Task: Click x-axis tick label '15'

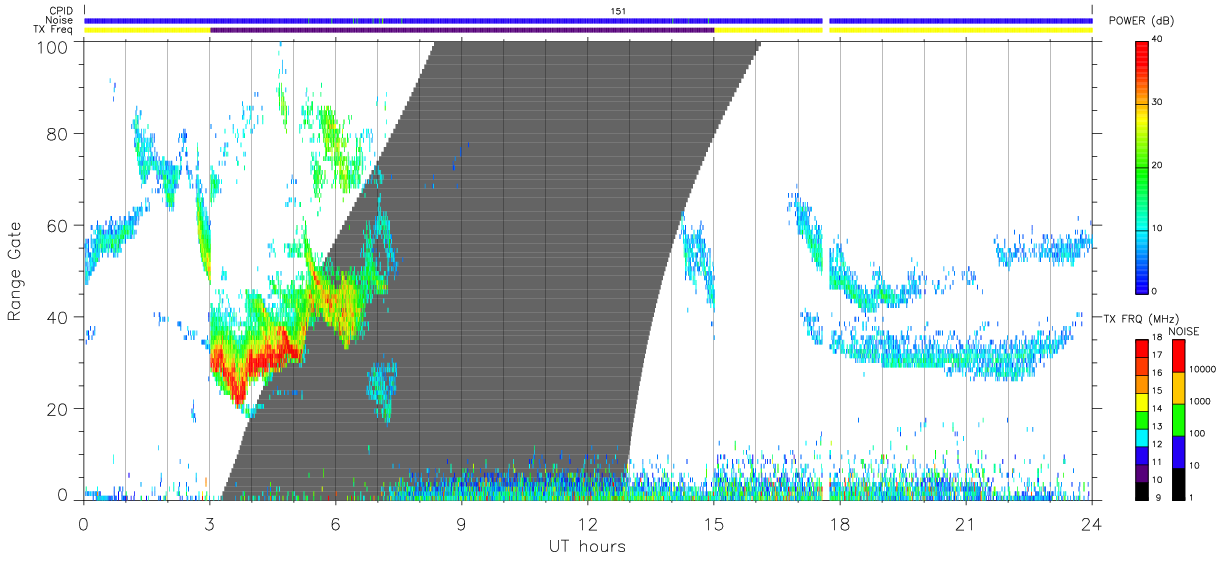Action: point(713,523)
